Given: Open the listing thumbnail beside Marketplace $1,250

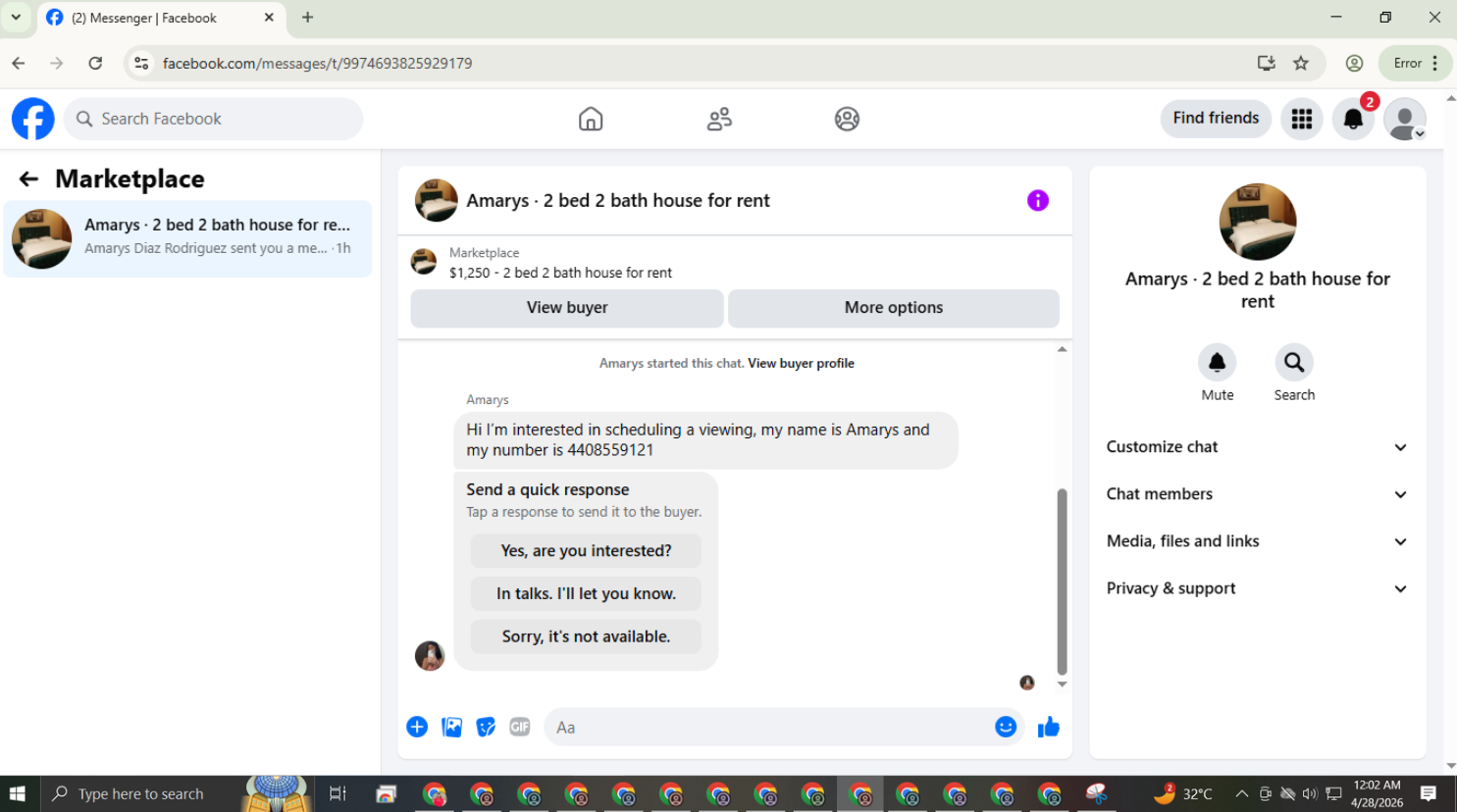Looking at the screenshot, I should point(424,262).
